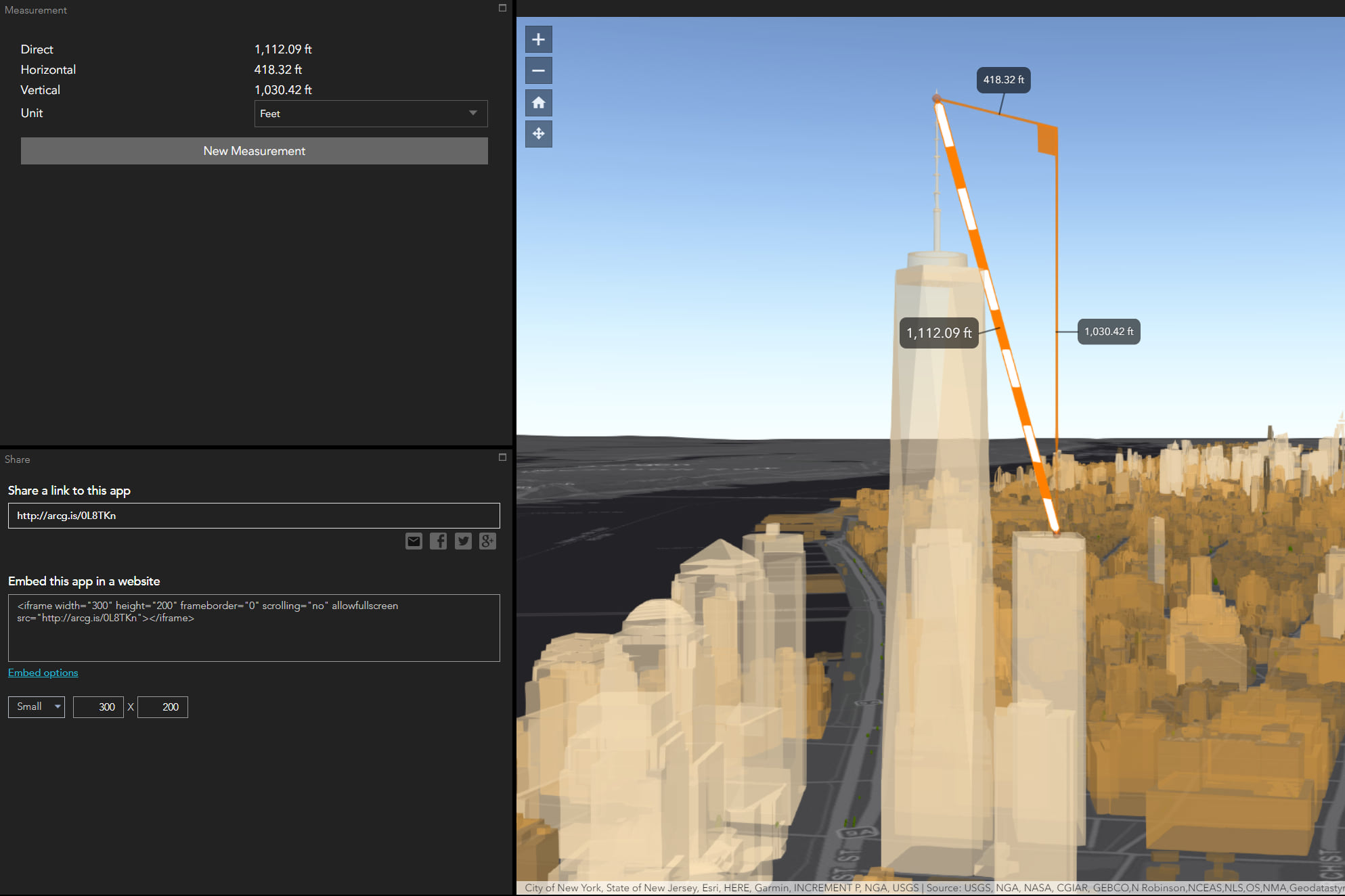Toggle the pan/rotate navigation button
1345x896 pixels.
(x=538, y=133)
